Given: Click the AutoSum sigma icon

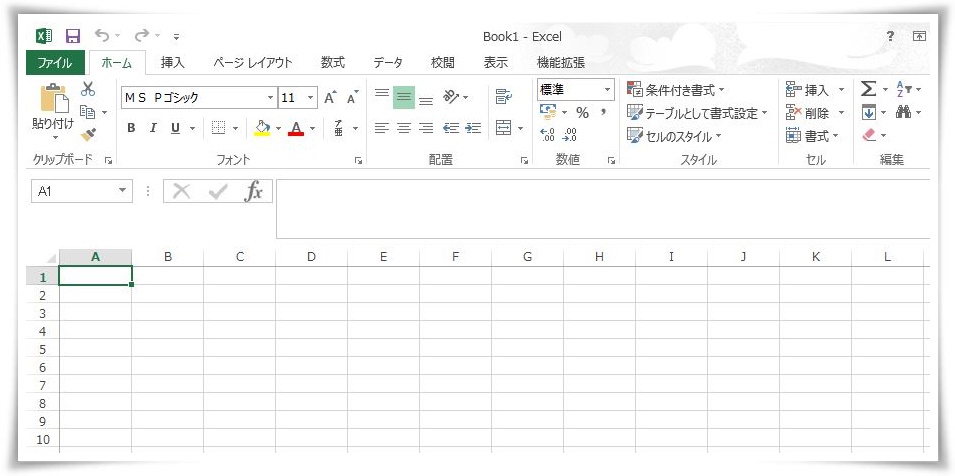Looking at the screenshot, I should pyautogui.click(x=868, y=89).
